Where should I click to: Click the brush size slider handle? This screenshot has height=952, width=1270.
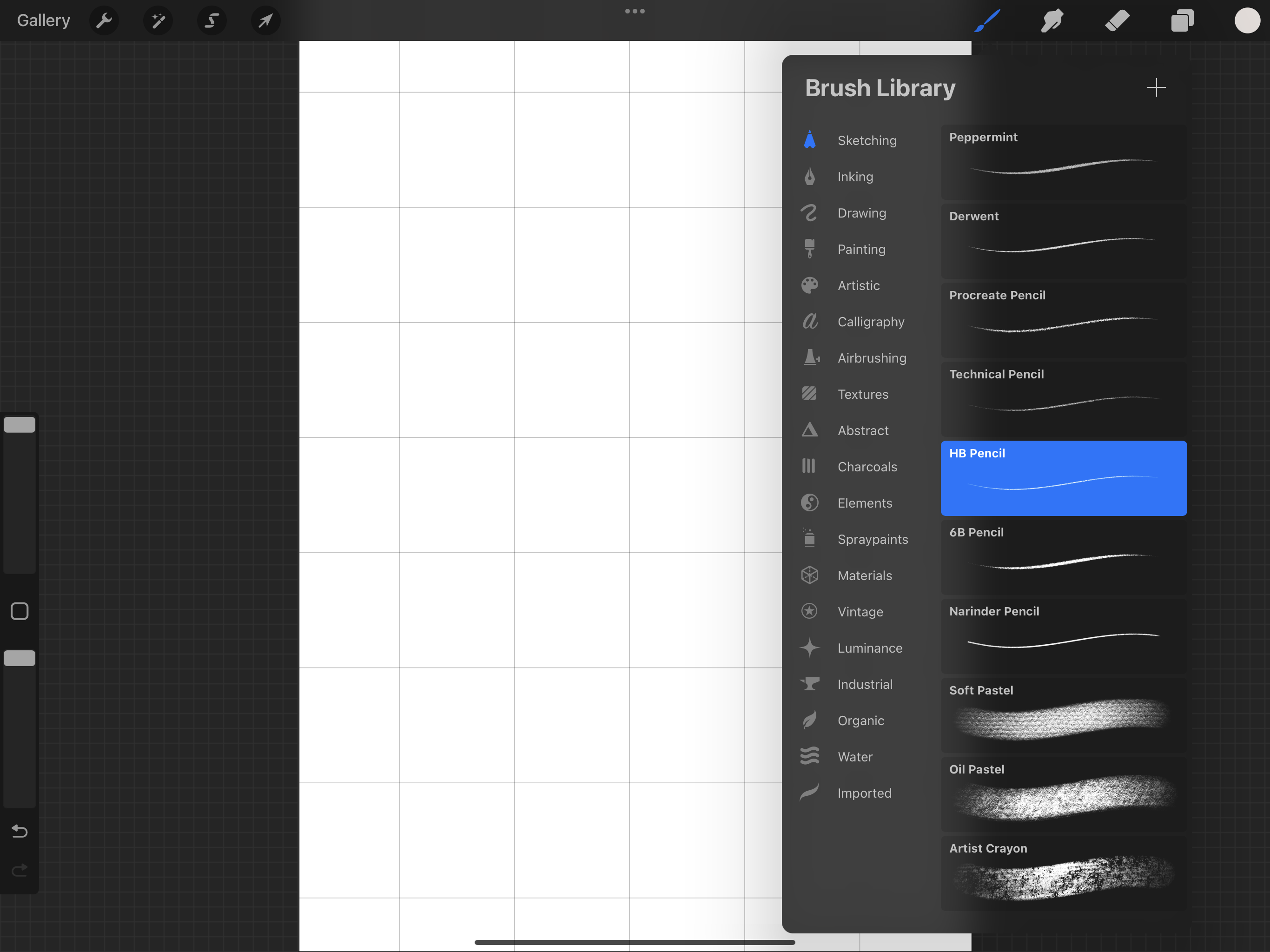[20, 425]
